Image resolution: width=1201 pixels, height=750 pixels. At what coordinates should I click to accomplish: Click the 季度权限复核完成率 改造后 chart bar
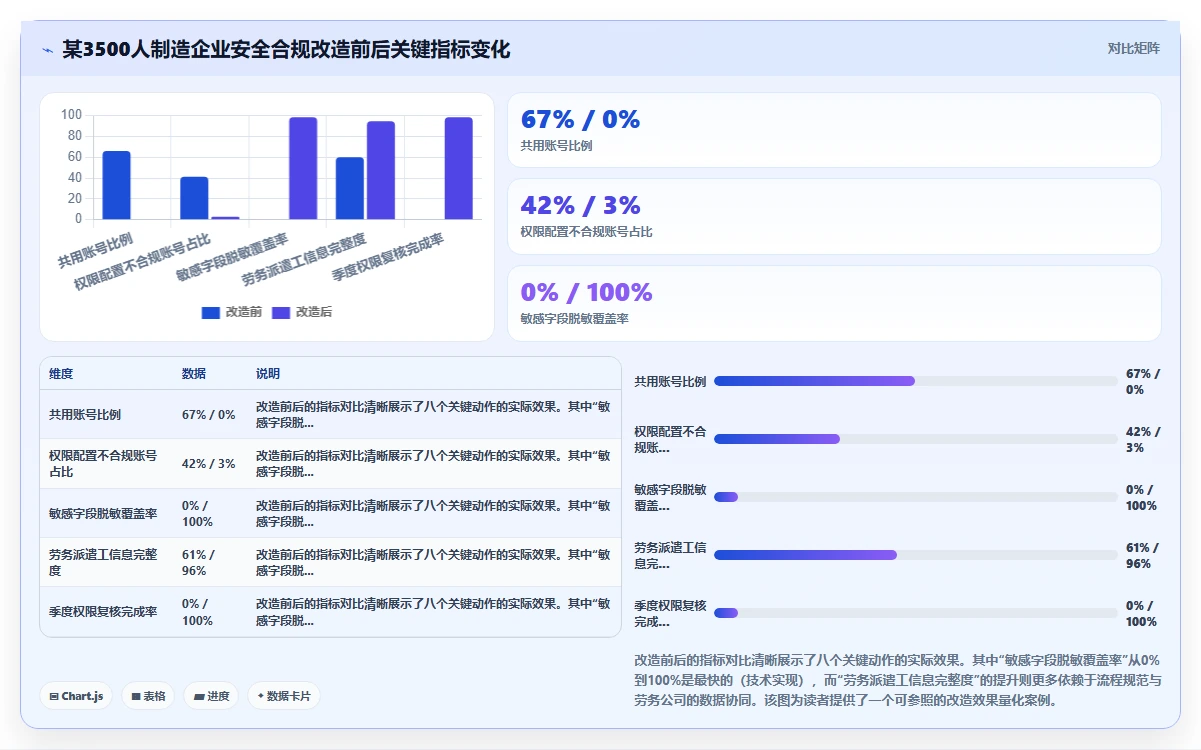click(459, 168)
